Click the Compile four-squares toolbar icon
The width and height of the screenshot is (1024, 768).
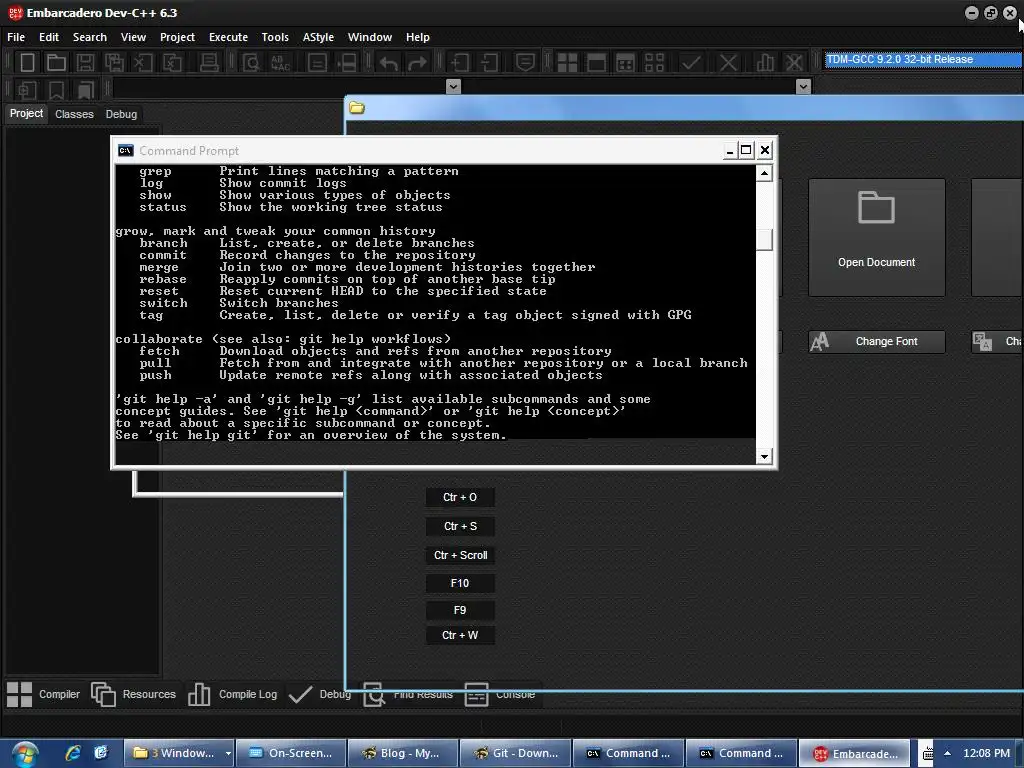click(x=567, y=63)
